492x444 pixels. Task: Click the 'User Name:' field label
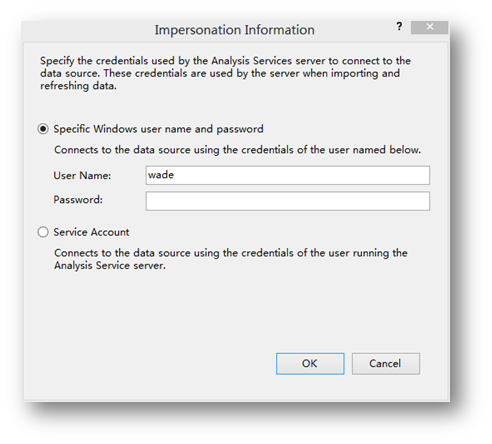point(82,176)
